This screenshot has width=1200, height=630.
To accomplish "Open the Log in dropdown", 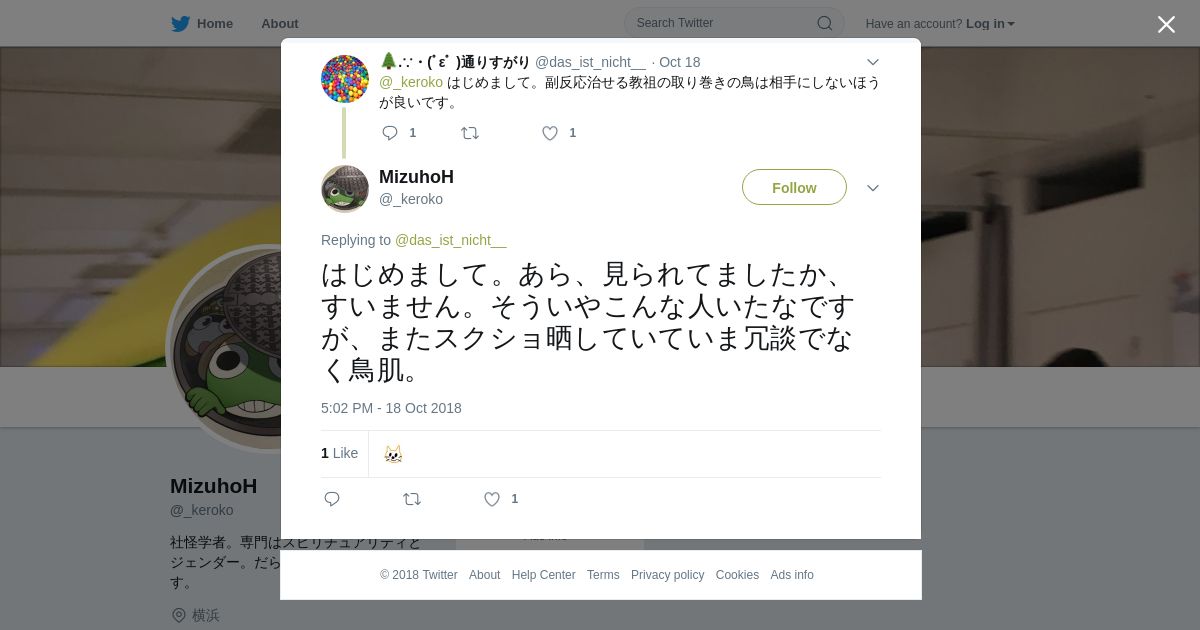I will pyautogui.click(x=990, y=24).
